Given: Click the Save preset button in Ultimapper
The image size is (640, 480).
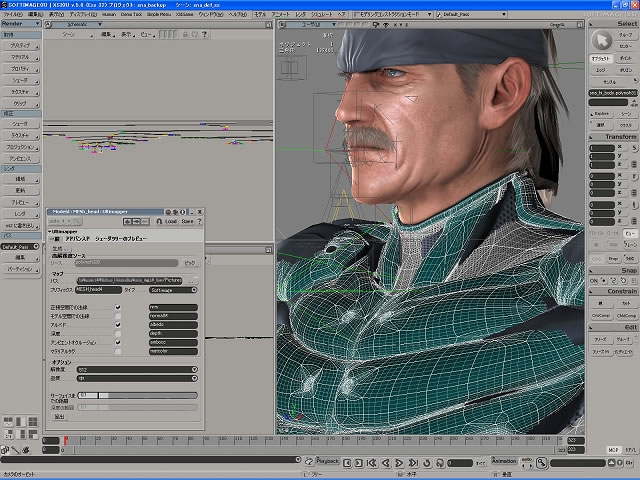Looking at the screenshot, I should tap(186, 222).
